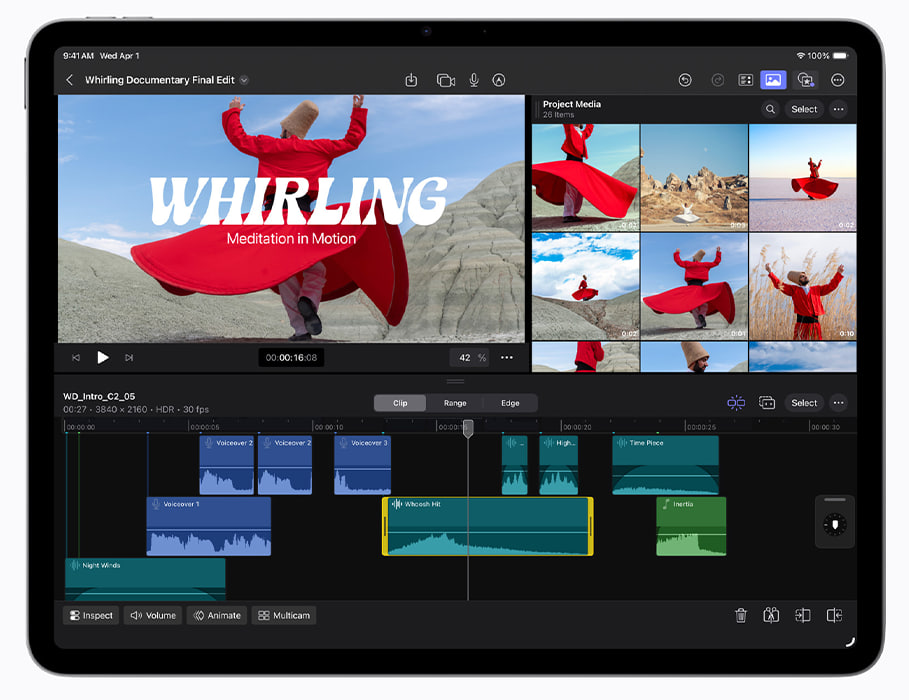Image resolution: width=909 pixels, height=700 pixels.
Task: Toggle the photo media browser panel
Action: pyautogui.click(x=772, y=80)
